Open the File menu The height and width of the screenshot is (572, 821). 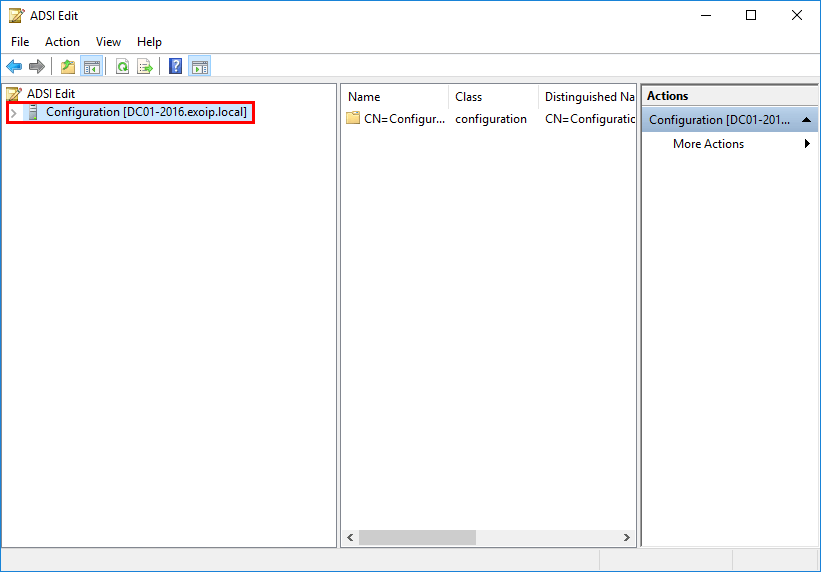coord(20,42)
